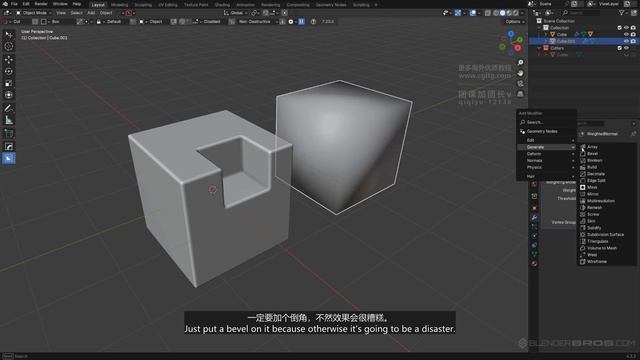Select the Move tool in the left toolbar
The width and height of the screenshot is (640, 360).
(9, 59)
